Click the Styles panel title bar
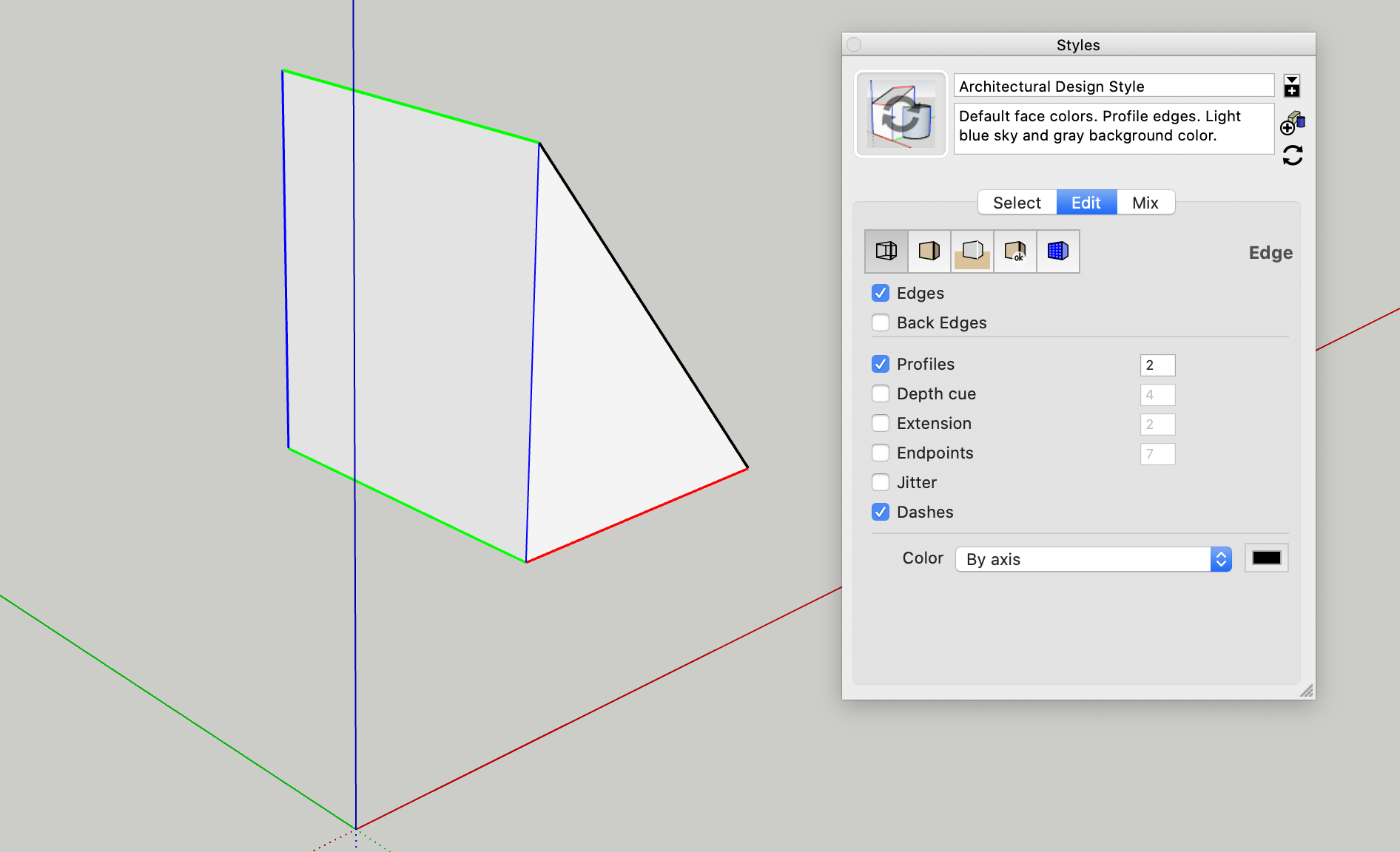 coord(1078,44)
